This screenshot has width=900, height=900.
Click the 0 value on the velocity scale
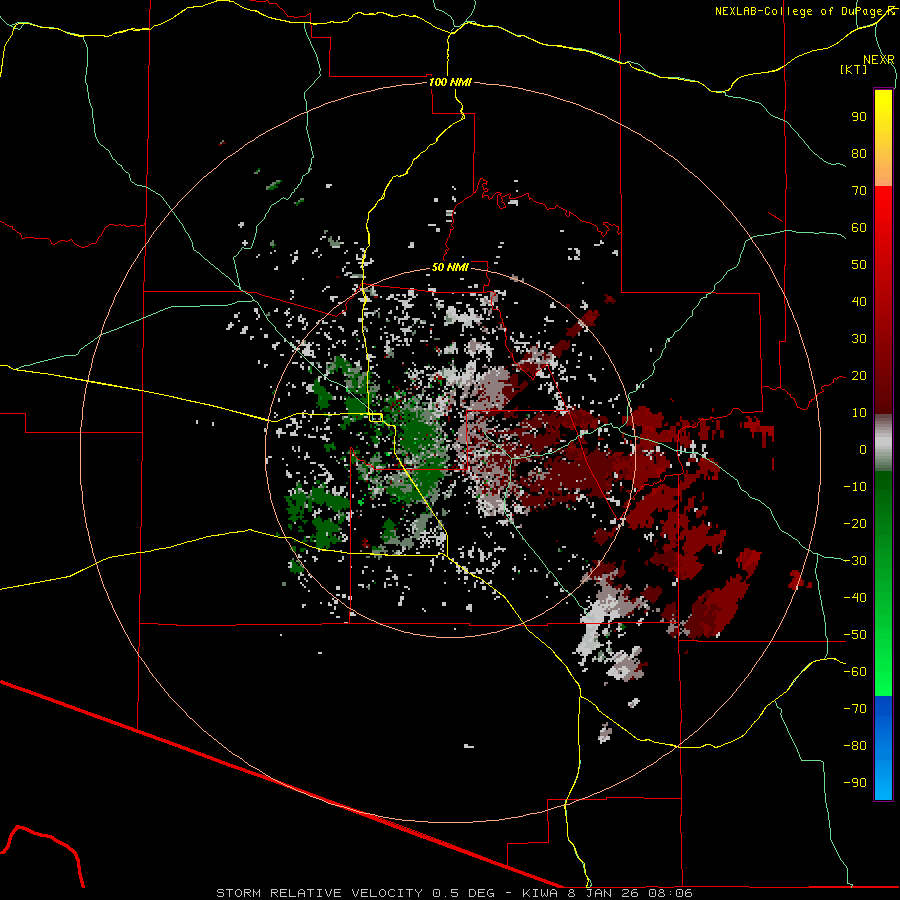click(x=863, y=450)
